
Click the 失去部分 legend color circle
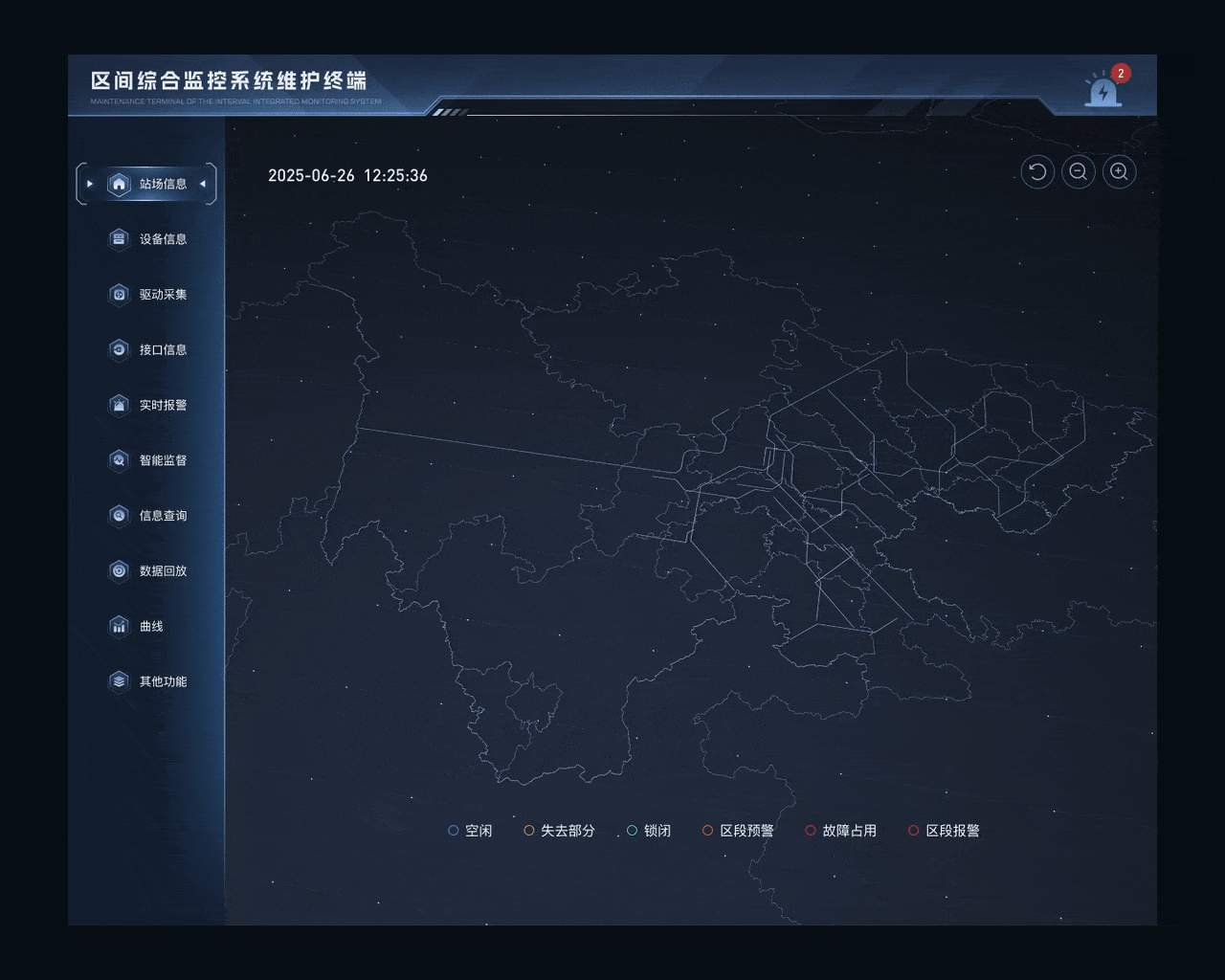pyautogui.click(x=528, y=831)
